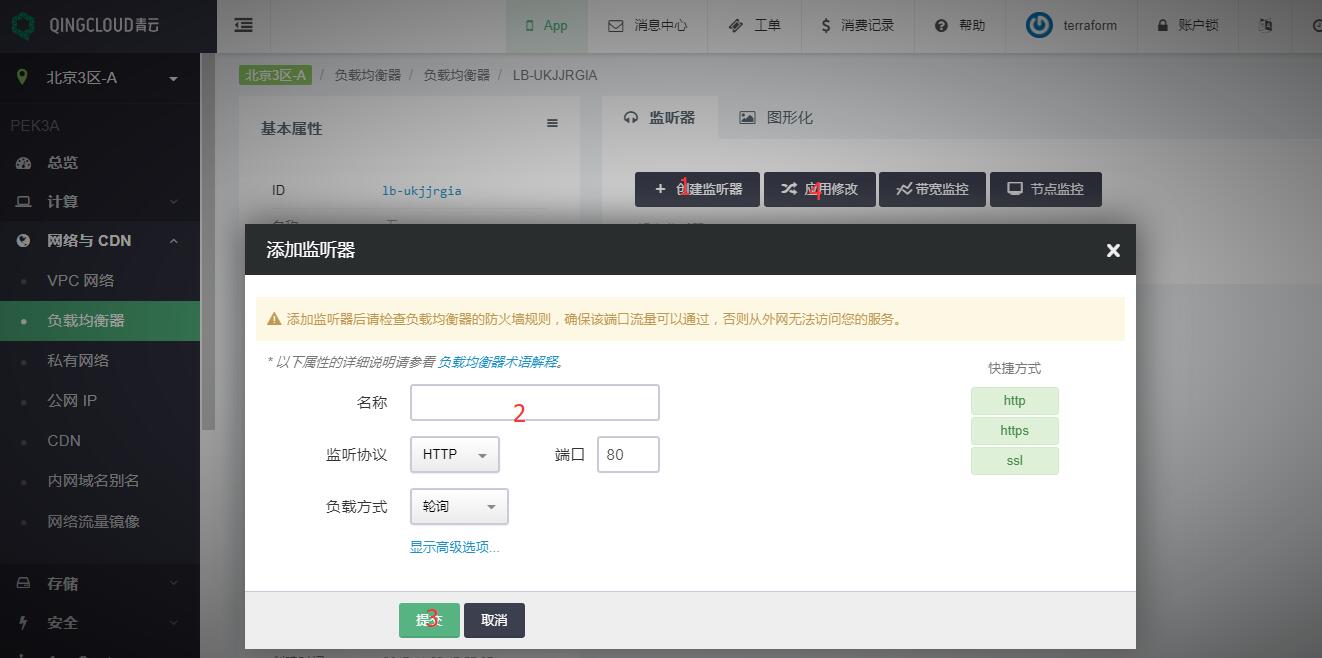Show advanced options via 显示高级选项
Viewport: 1322px width, 658px height.
pyautogui.click(x=454, y=547)
